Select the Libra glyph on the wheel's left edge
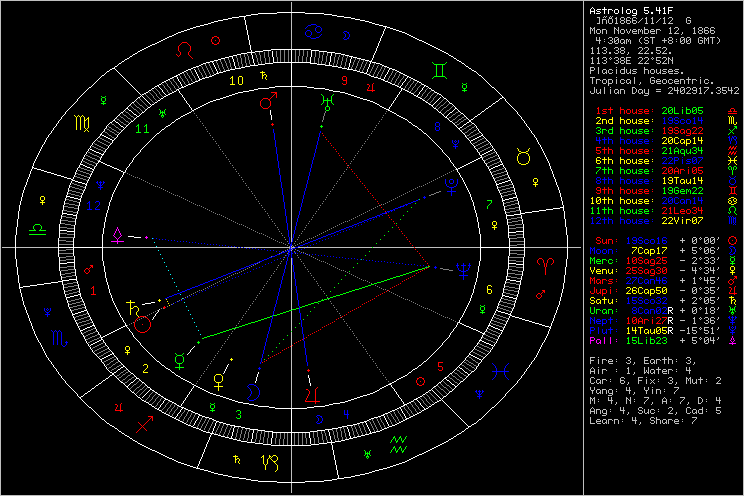The height and width of the screenshot is (496, 744). click(36, 228)
